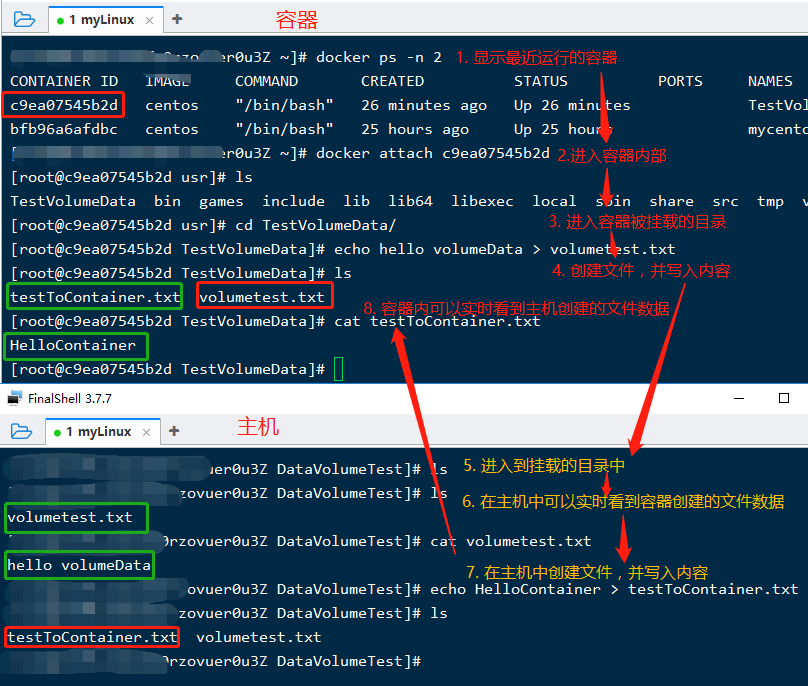The width and height of the screenshot is (808, 686).
Task: Open the folder icon in container window
Action: click(x=24, y=20)
